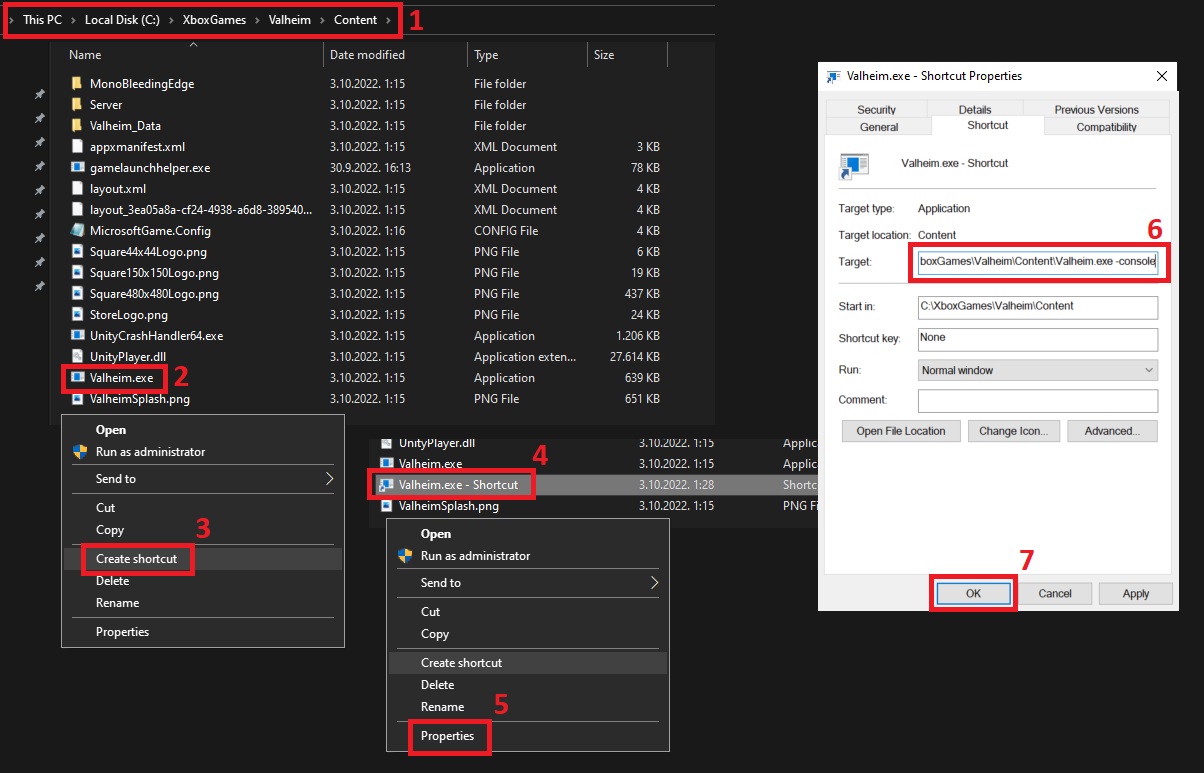Choose Cut in the first context menu
This screenshot has height=773, width=1204.
202,508
